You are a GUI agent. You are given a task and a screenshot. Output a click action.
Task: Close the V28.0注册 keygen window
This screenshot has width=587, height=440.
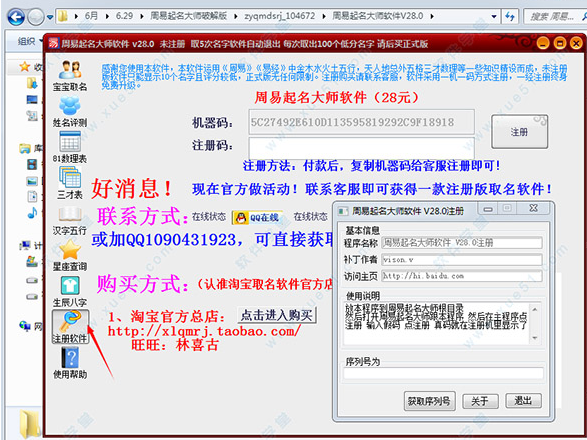tap(534, 208)
